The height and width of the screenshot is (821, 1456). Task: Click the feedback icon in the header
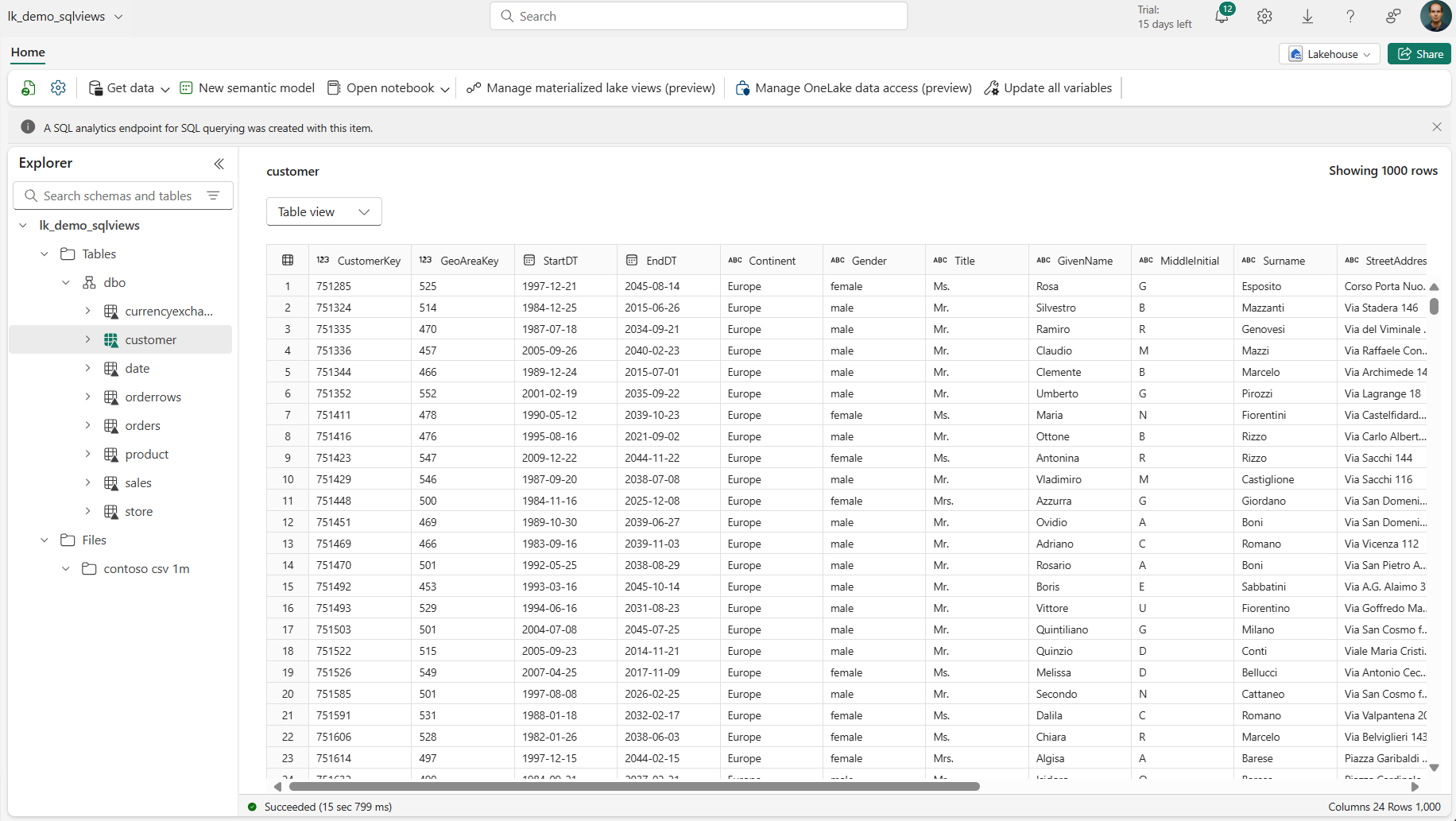coord(1393,16)
